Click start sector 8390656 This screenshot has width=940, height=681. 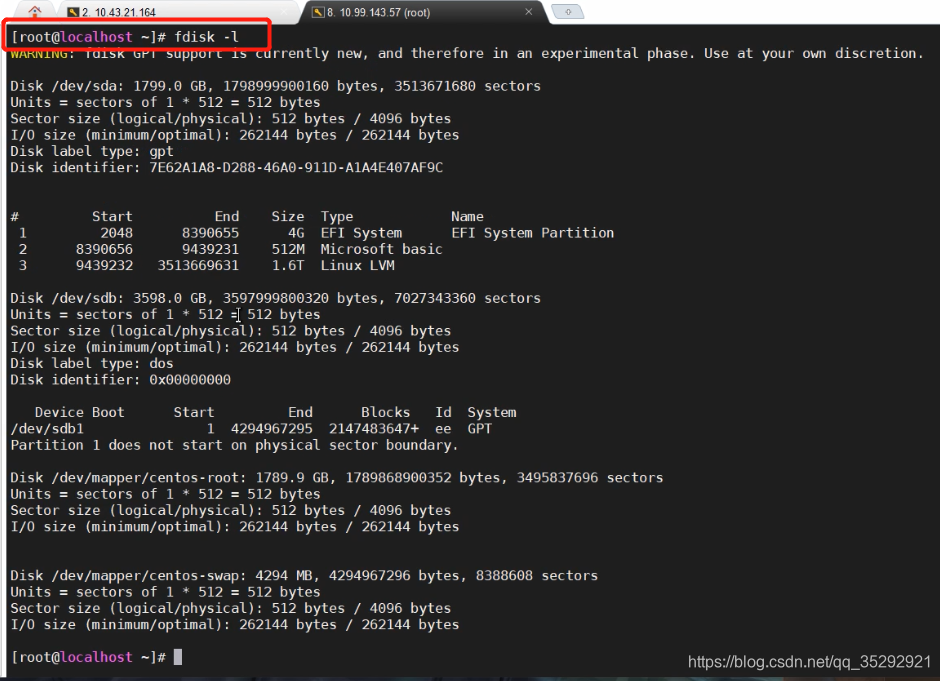tap(104, 249)
